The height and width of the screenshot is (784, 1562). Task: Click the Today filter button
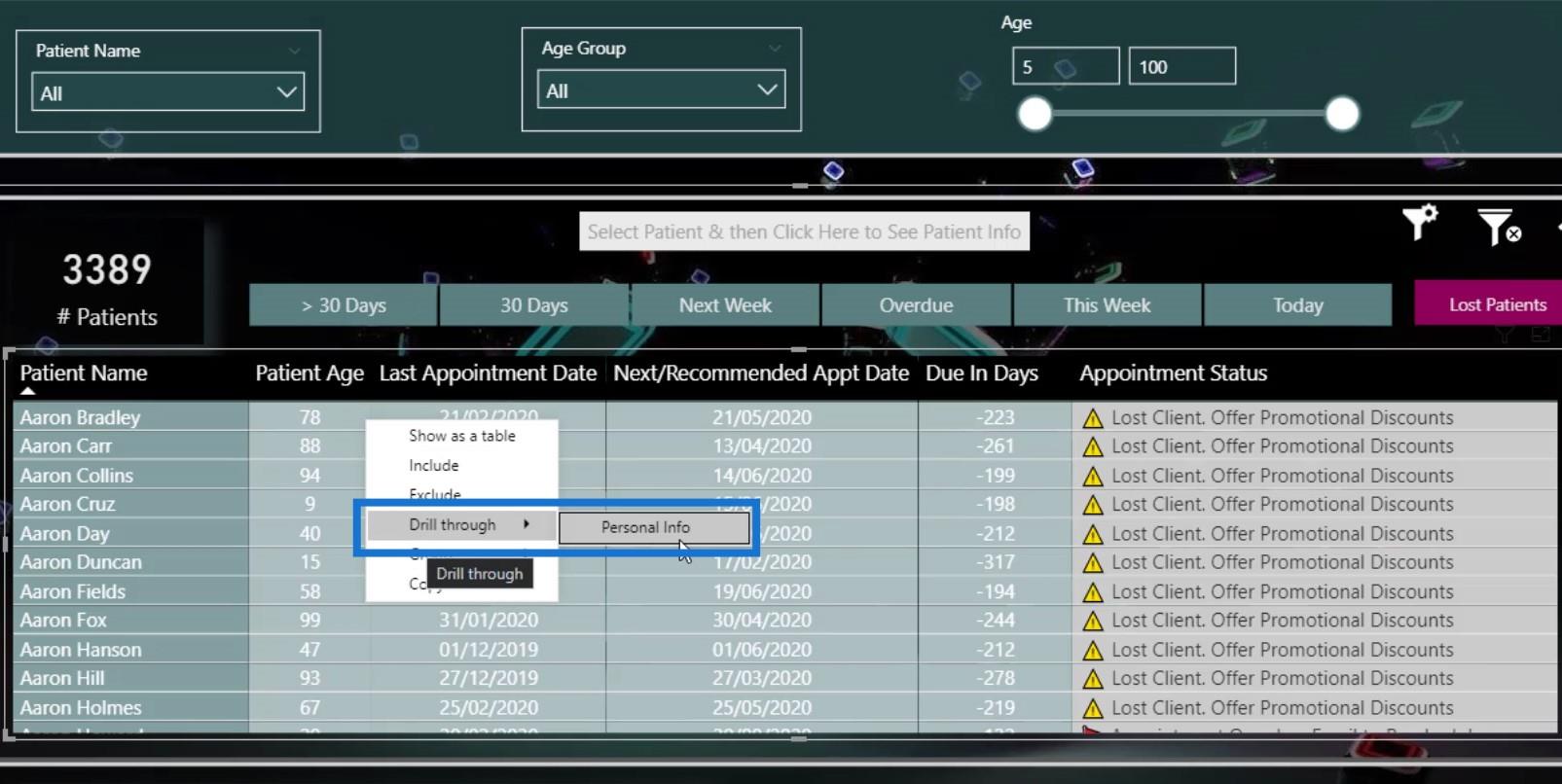click(1297, 304)
